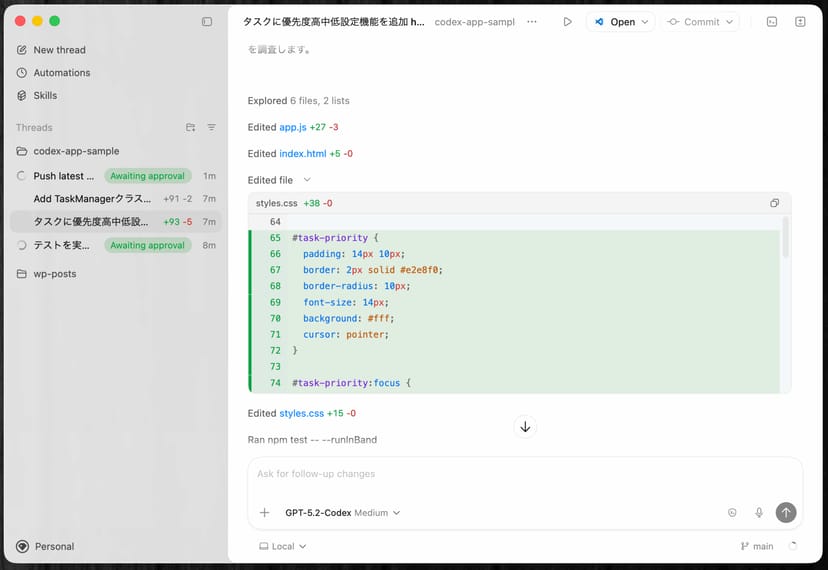The image size is (828, 570).
Task: Toggle the sidebar panel icon
Action: (x=207, y=22)
